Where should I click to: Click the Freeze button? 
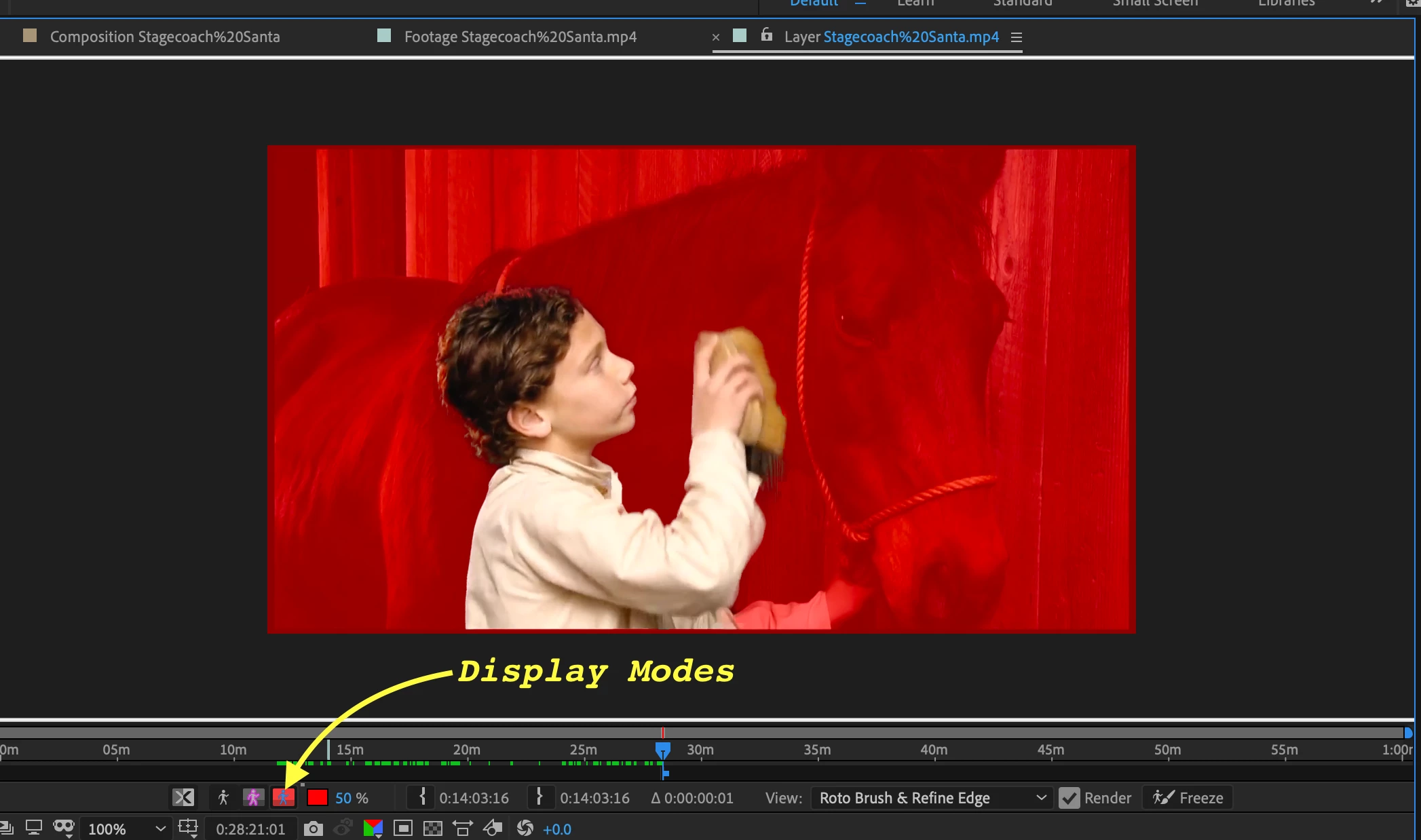(x=1188, y=798)
